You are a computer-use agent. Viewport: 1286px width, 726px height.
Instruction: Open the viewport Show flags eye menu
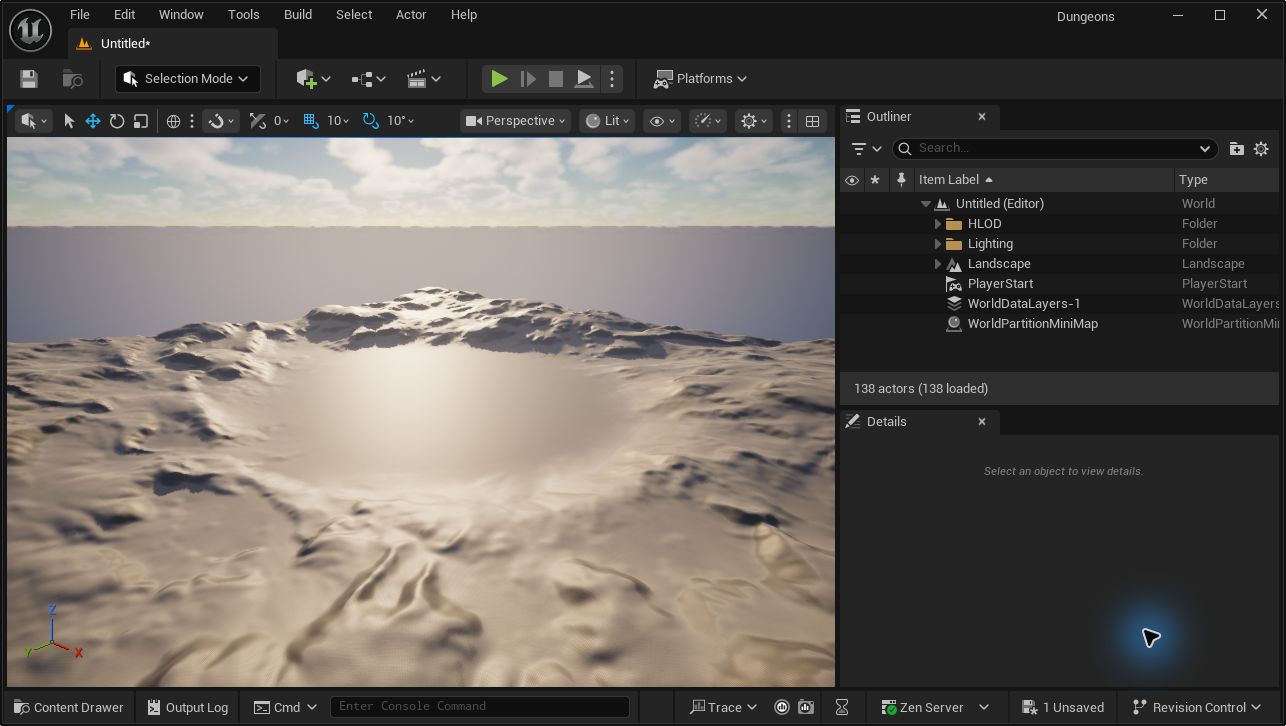pos(663,121)
